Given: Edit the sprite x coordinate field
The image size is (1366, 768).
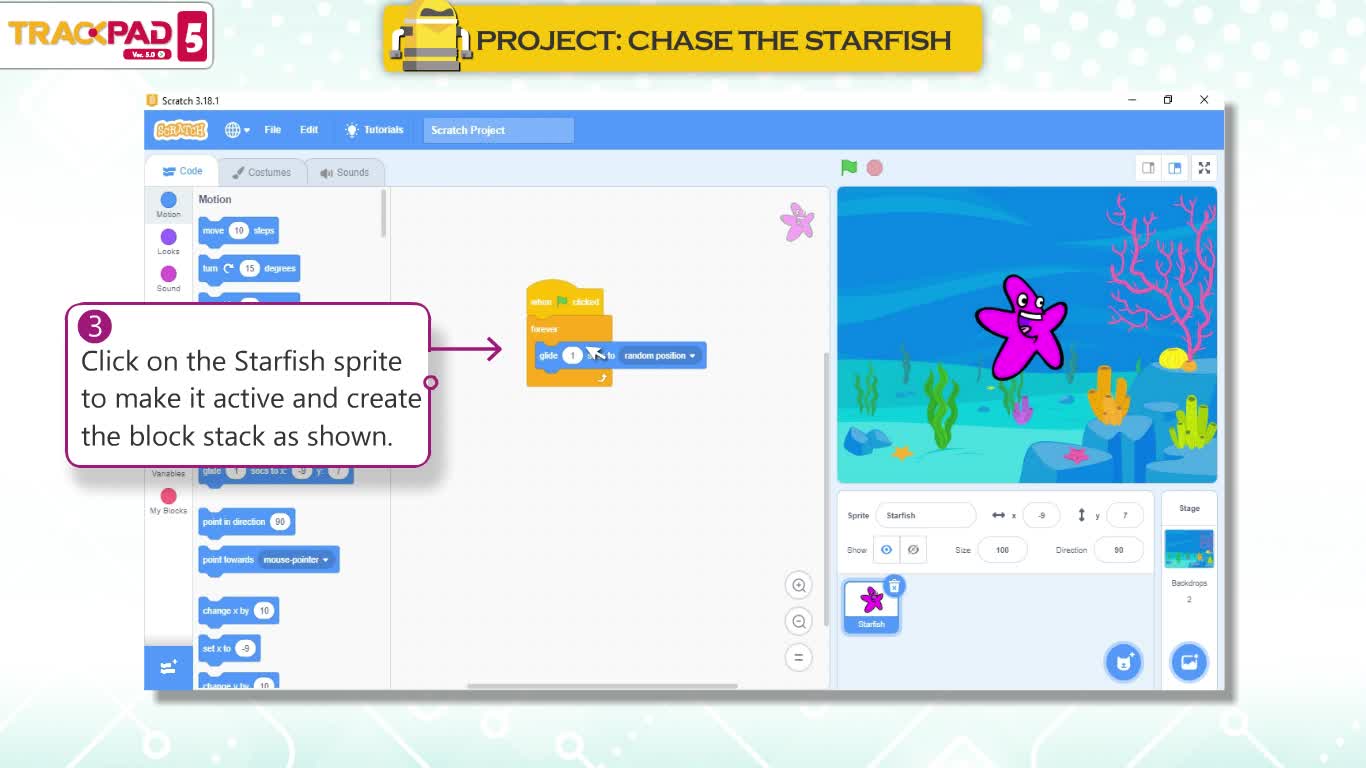Looking at the screenshot, I should pyautogui.click(x=1041, y=515).
